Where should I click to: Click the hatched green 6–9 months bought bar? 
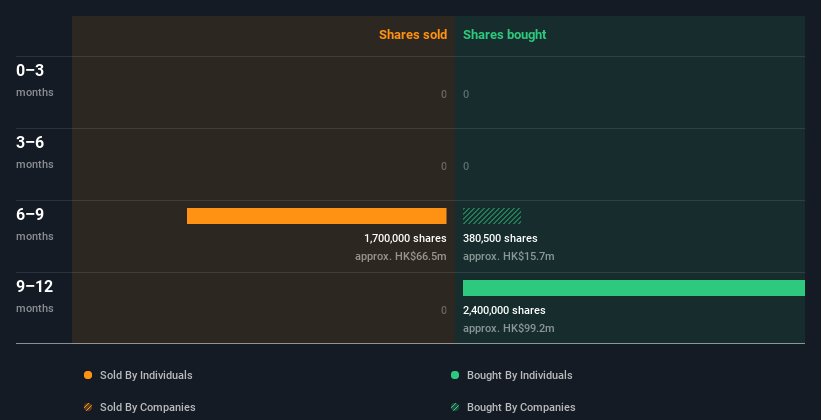click(x=492, y=216)
